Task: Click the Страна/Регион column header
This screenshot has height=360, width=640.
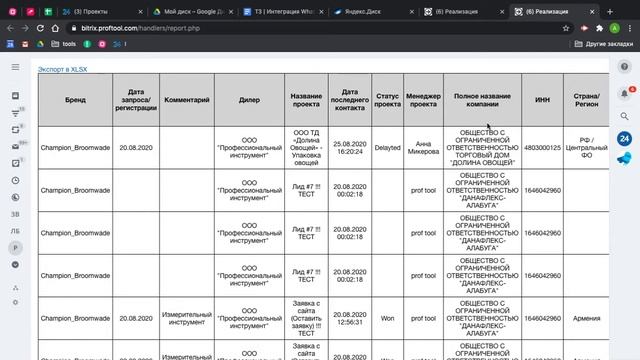Action: click(587, 100)
